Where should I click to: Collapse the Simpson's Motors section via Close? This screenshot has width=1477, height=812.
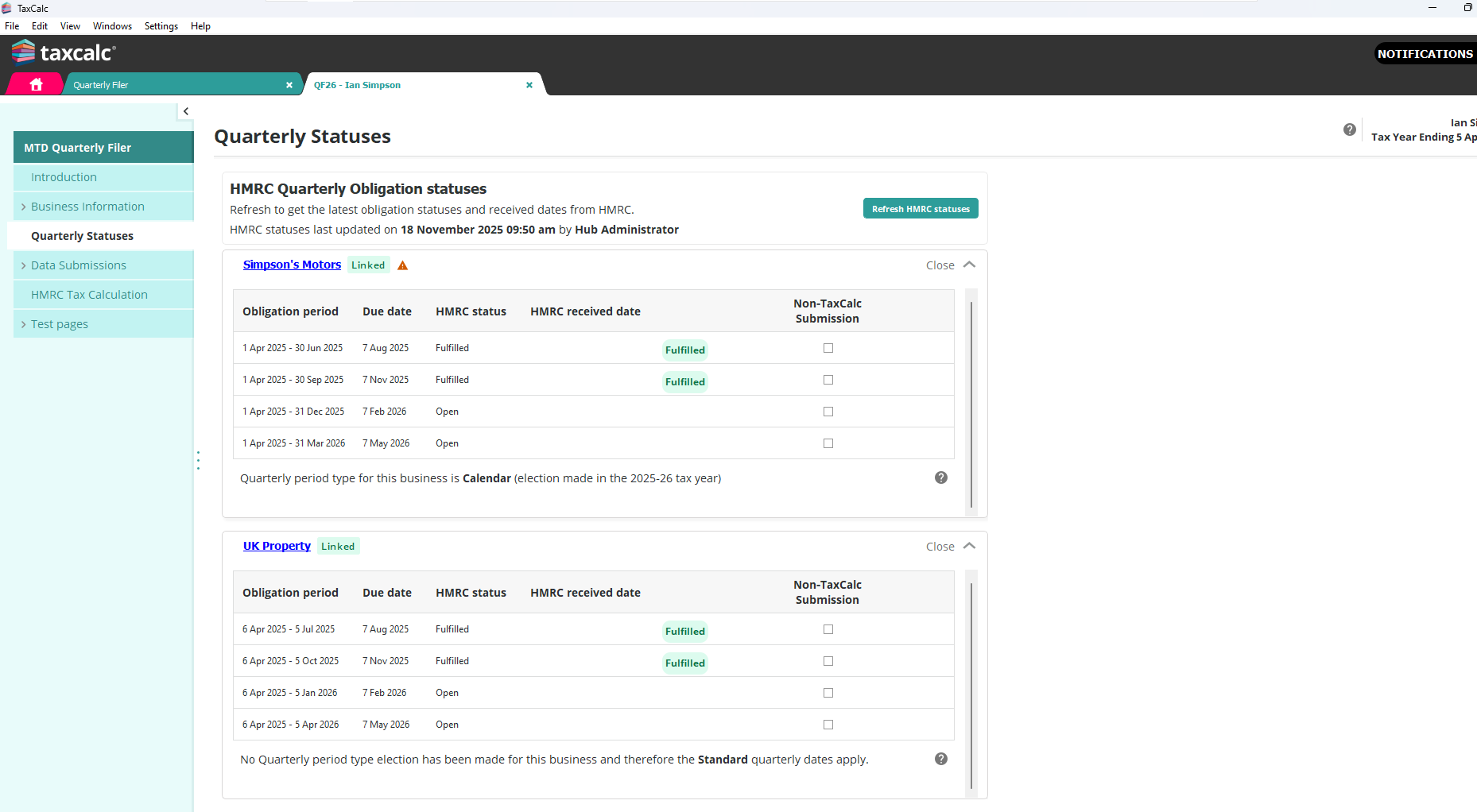pos(950,265)
